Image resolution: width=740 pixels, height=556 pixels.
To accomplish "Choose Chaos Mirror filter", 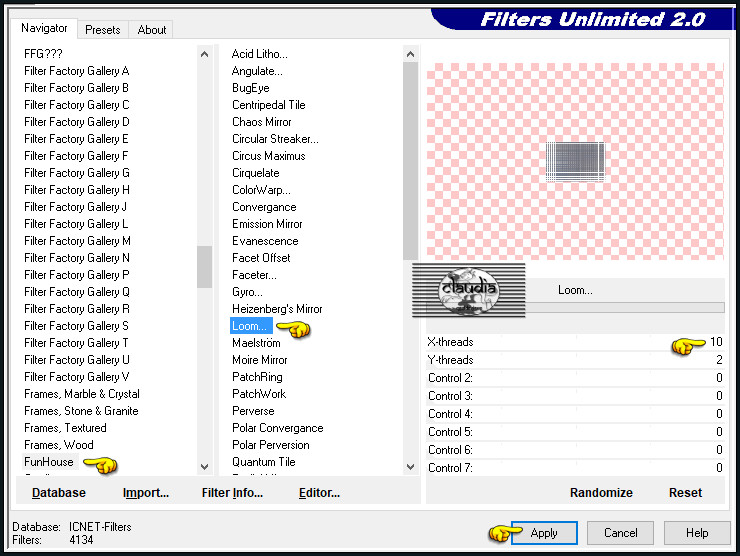I will [x=261, y=122].
